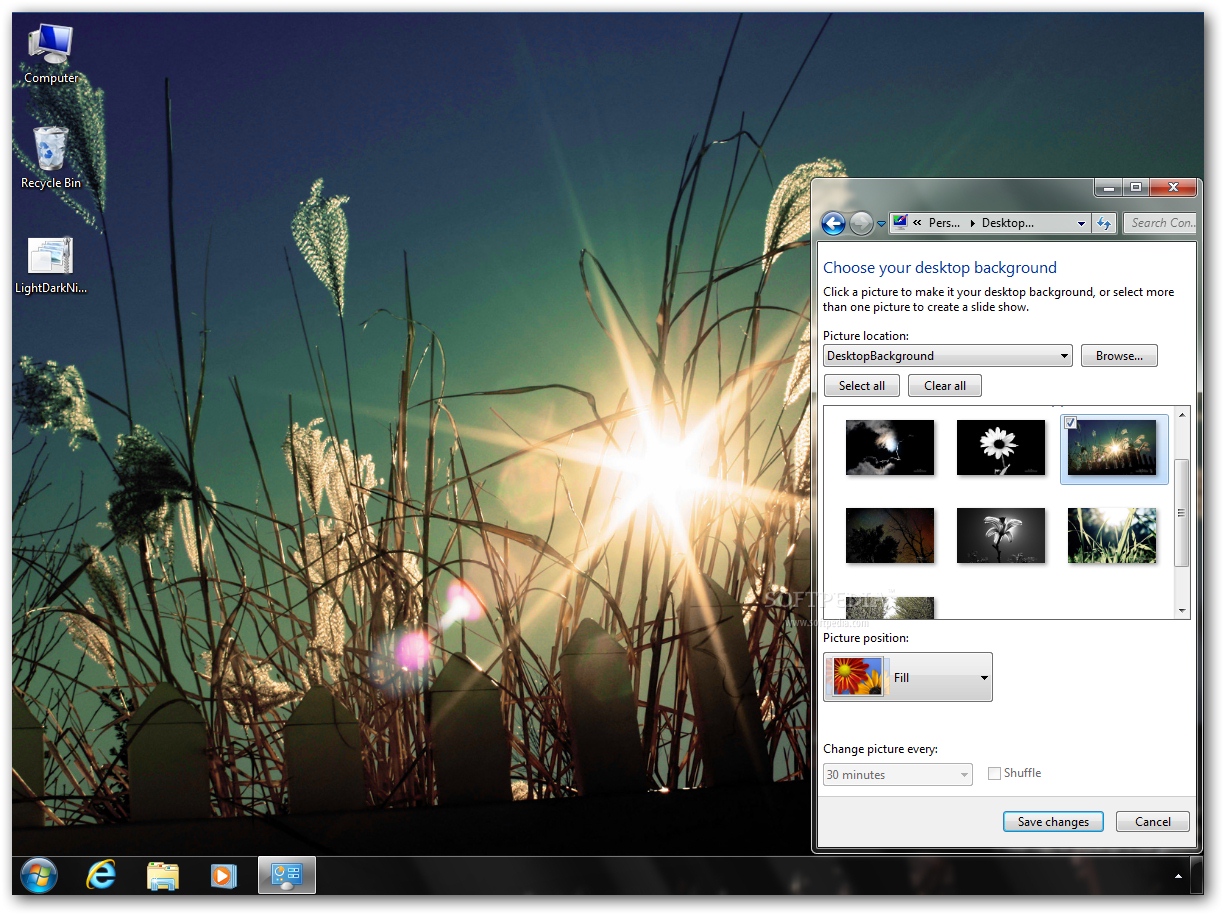Open the Recycle Bin icon
The height and width of the screenshot is (915, 1224).
point(51,158)
